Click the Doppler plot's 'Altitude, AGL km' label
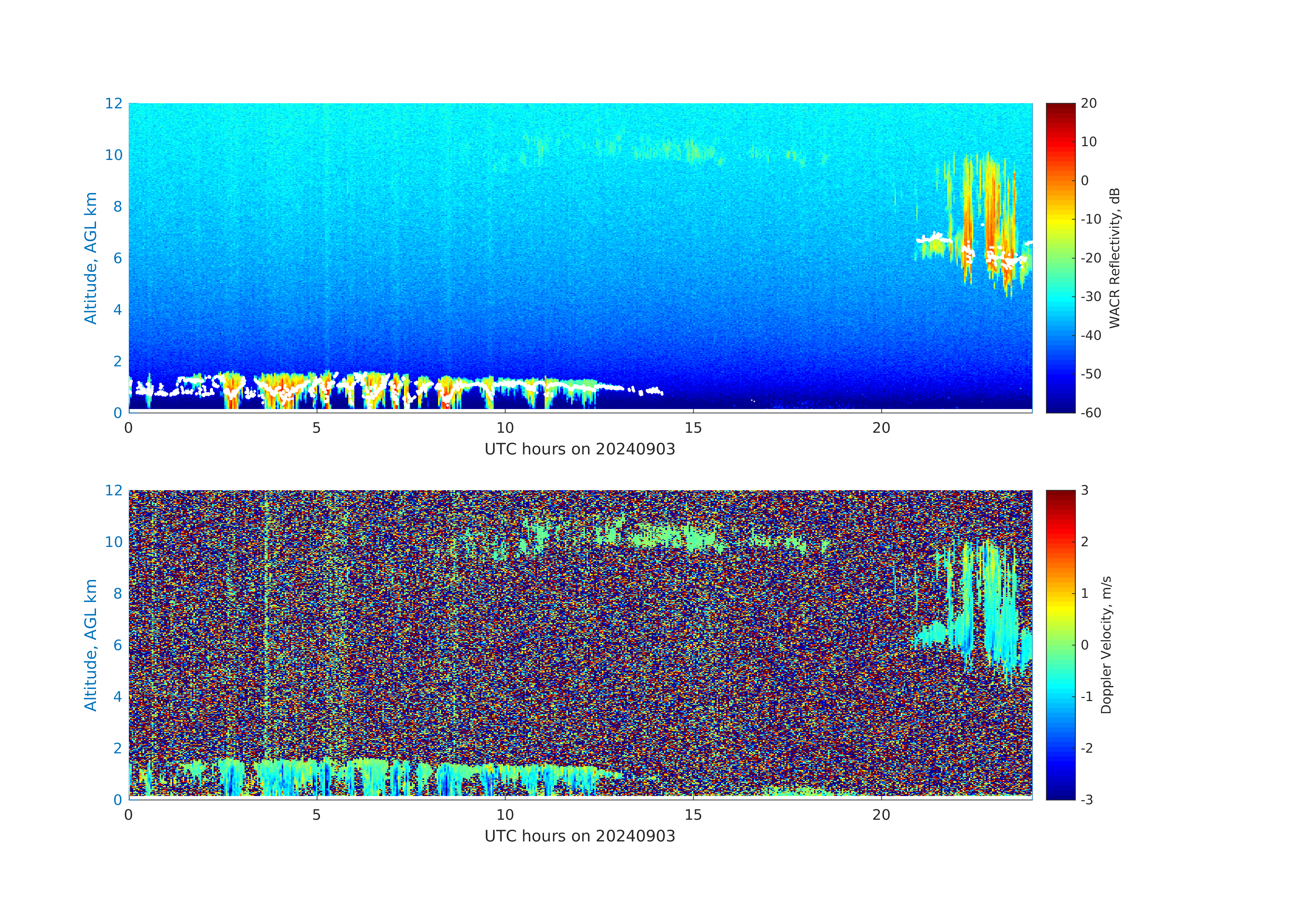 tap(90, 644)
